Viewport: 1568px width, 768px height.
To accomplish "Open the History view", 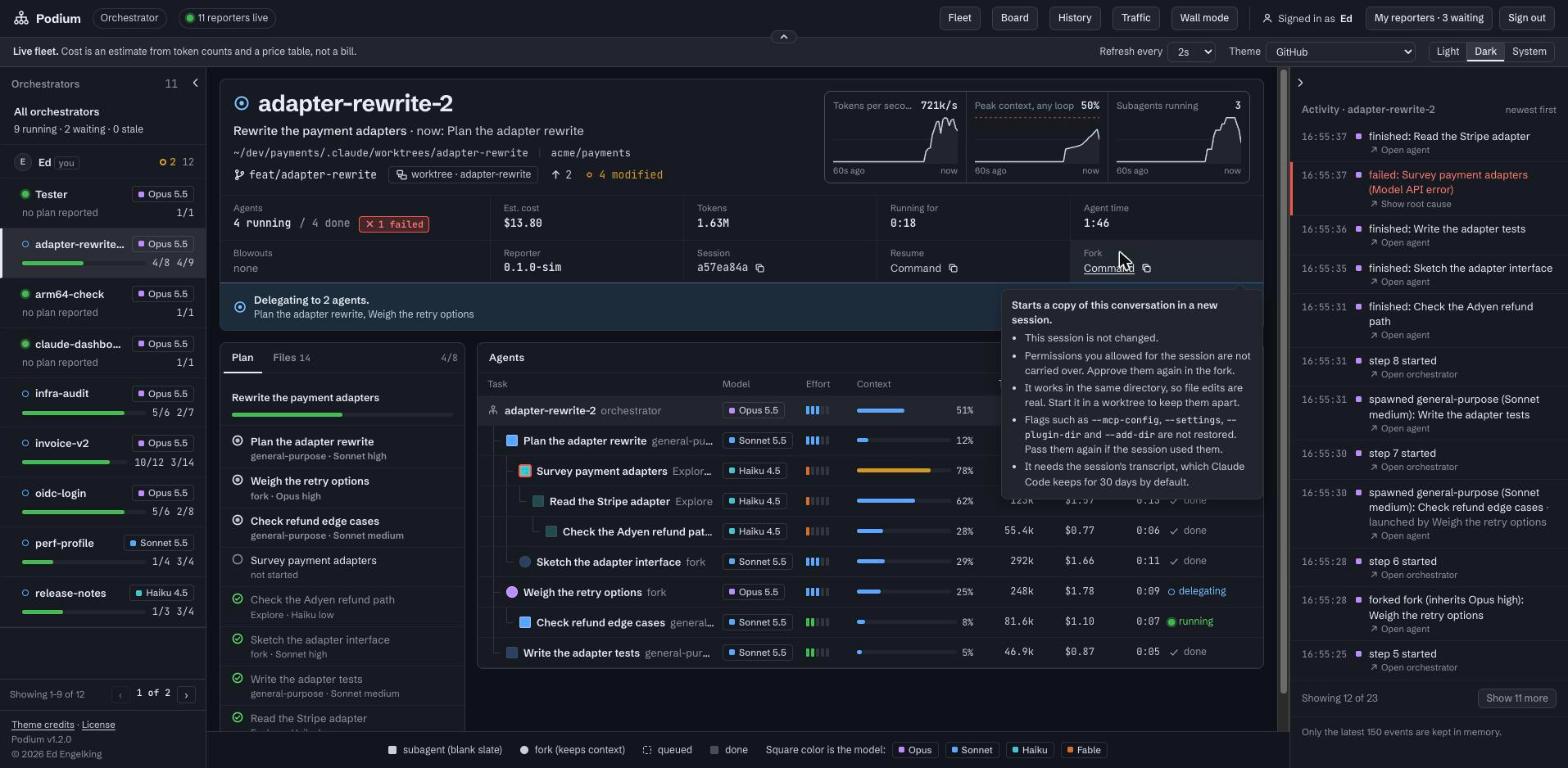I will coord(1074,18).
